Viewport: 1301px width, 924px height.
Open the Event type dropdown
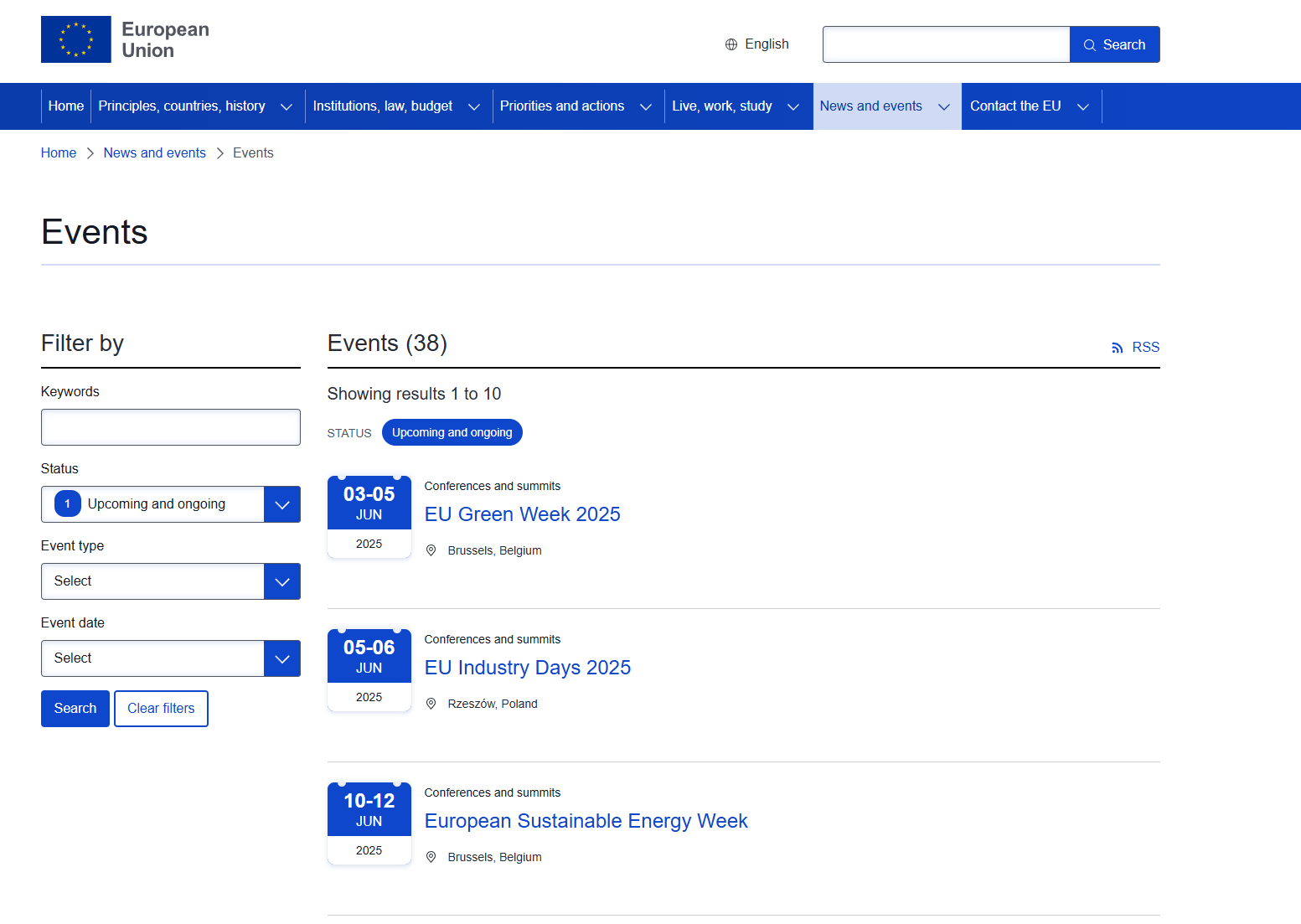coord(171,581)
